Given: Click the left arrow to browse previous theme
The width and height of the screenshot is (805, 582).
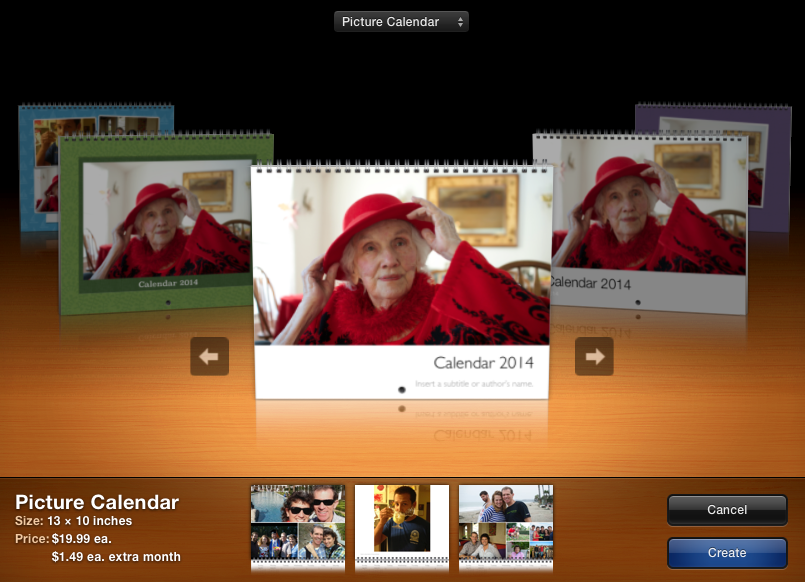Looking at the screenshot, I should [210, 357].
